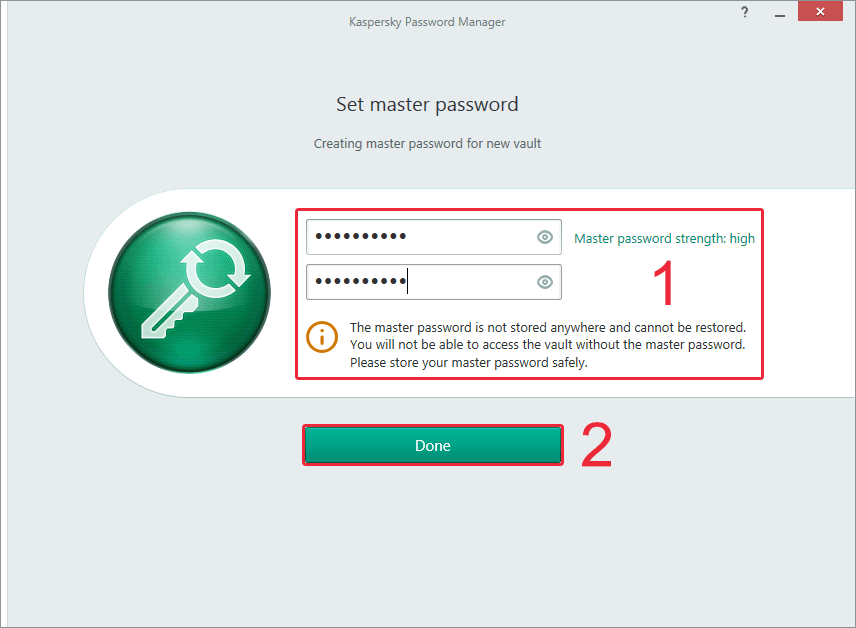Focus the first master password input field
This screenshot has width=856, height=628.
click(433, 237)
